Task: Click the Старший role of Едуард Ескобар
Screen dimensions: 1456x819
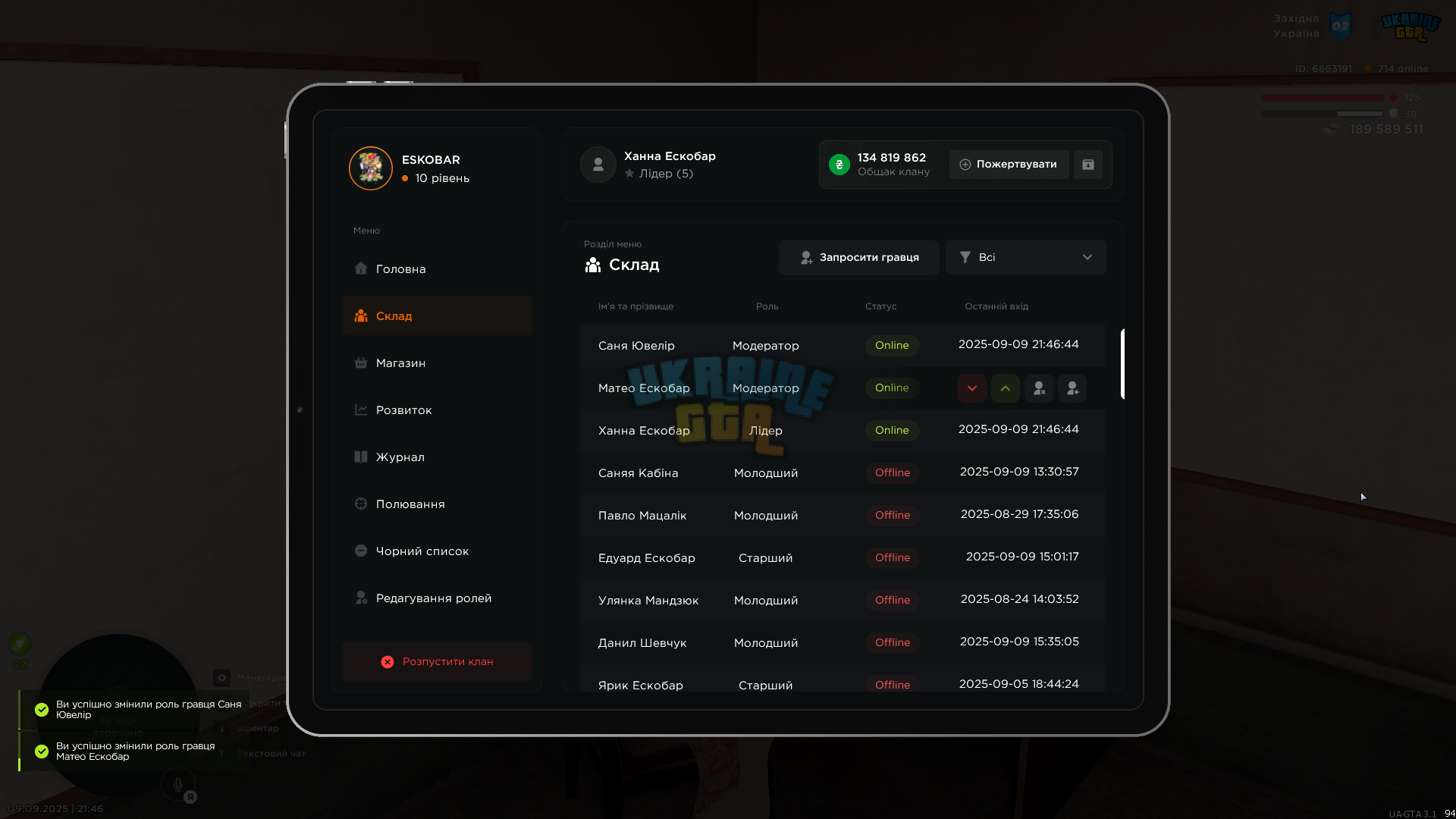Action: coord(765,558)
